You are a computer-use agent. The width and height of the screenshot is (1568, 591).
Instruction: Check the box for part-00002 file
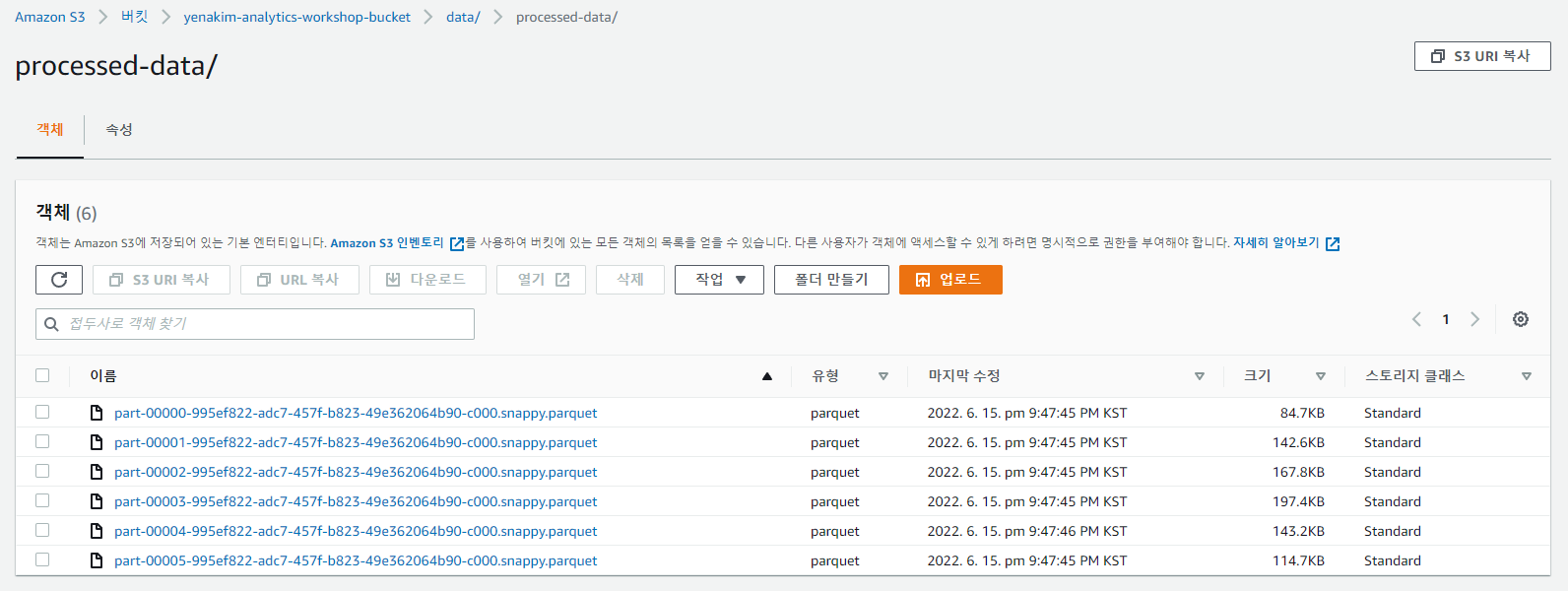42,471
